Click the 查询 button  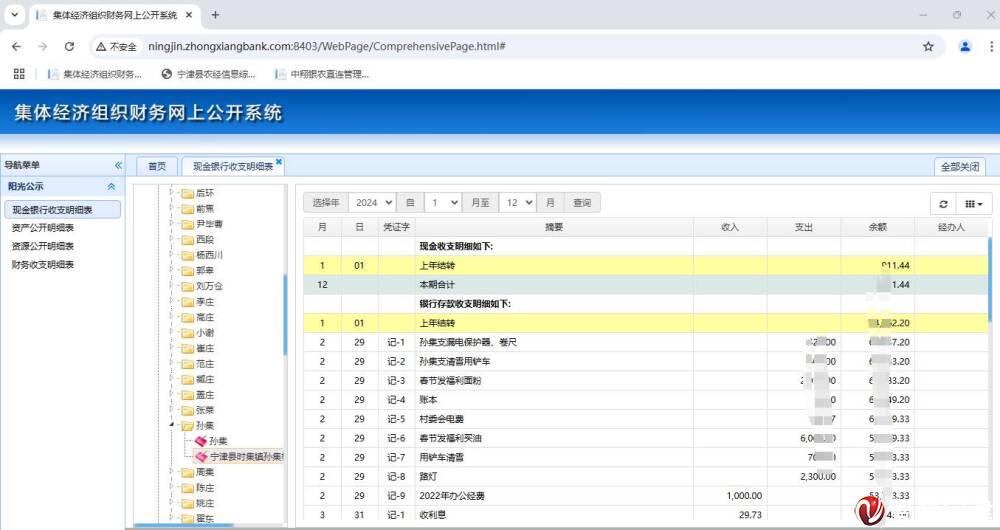(582, 202)
